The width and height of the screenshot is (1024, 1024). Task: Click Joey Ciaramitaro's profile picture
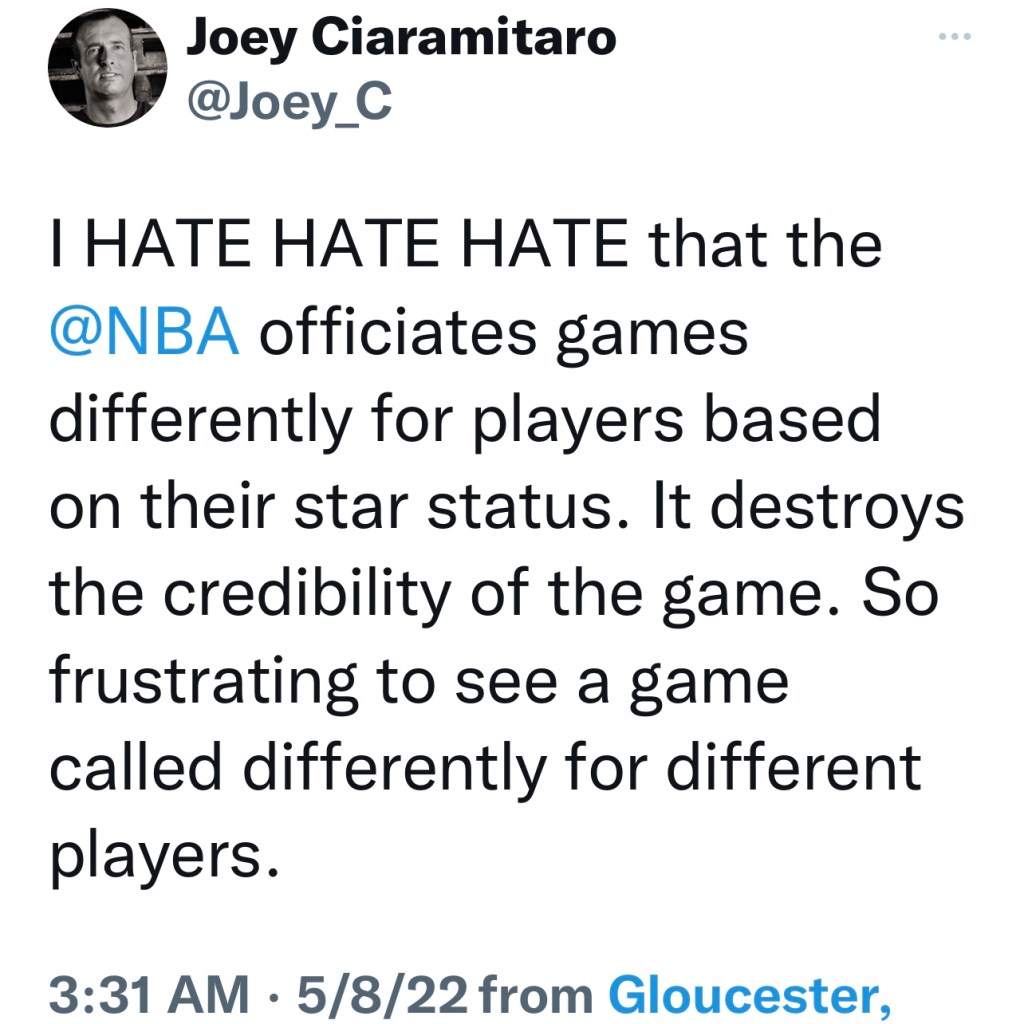(x=107, y=68)
